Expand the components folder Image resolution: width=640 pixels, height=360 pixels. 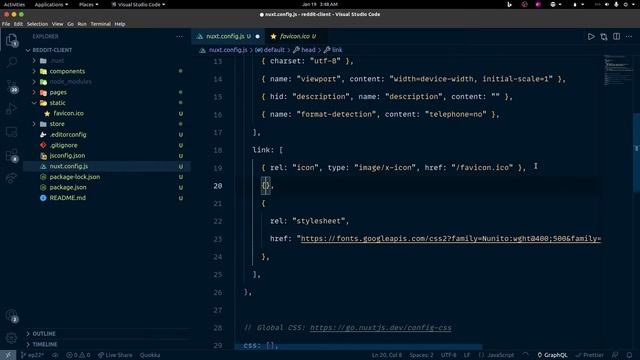coord(67,71)
